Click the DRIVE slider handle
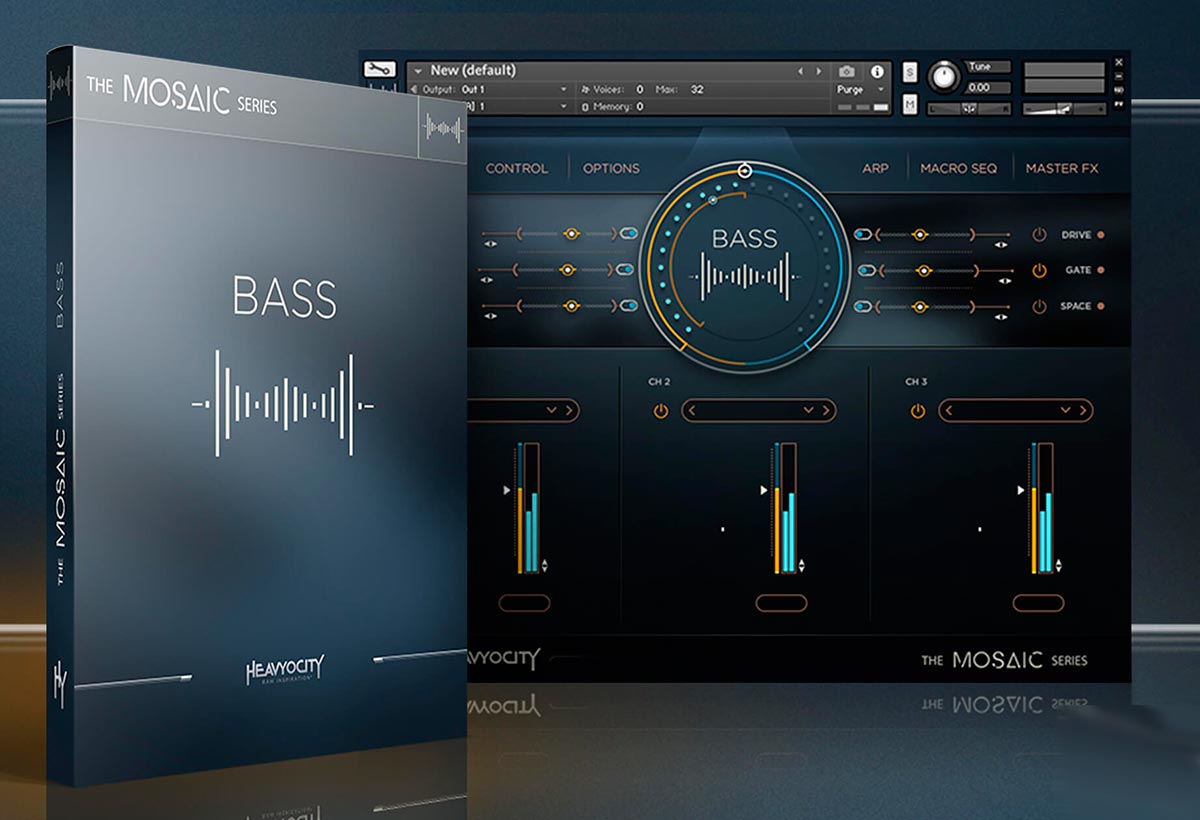Image resolution: width=1200 pixels, height=820 pixels. click(x=920, y=234)
